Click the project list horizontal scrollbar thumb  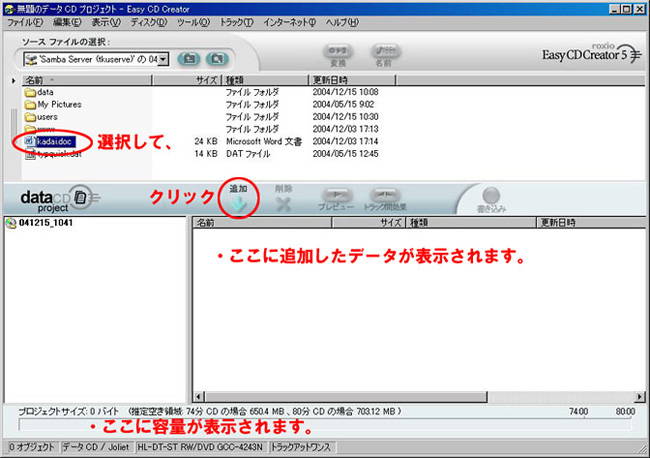(346, 397)
